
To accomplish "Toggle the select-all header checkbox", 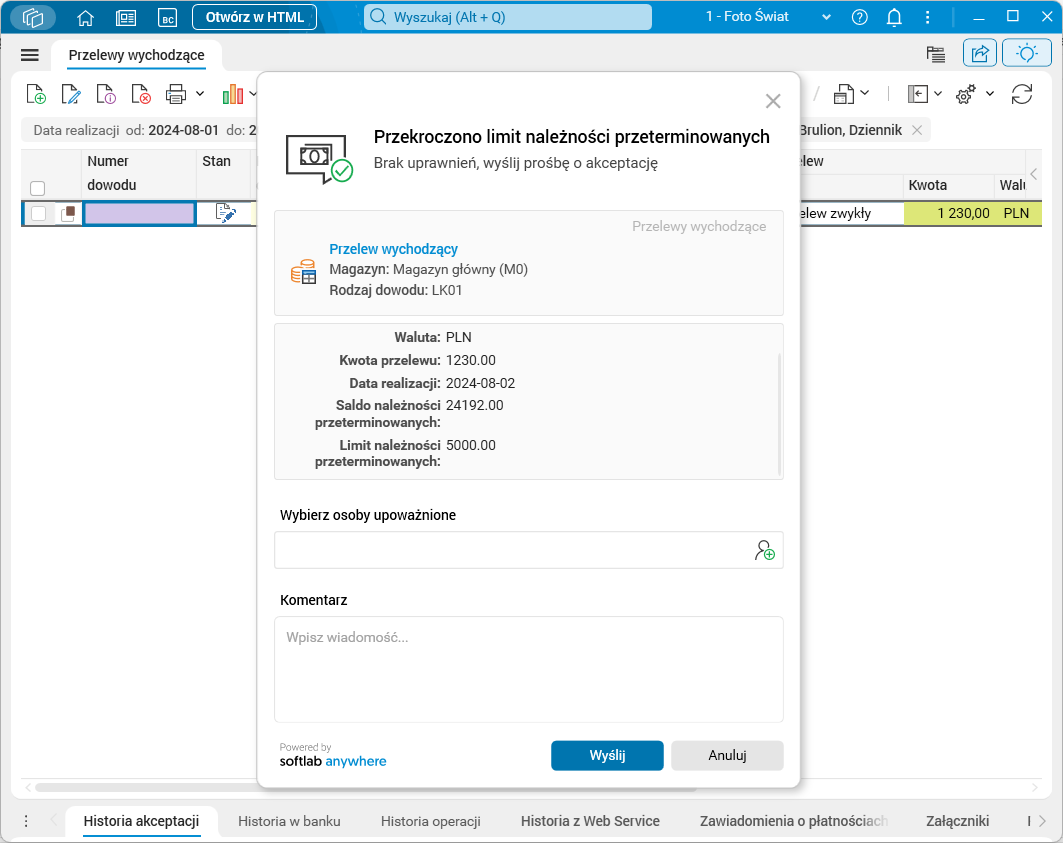I will coord(38,188).
